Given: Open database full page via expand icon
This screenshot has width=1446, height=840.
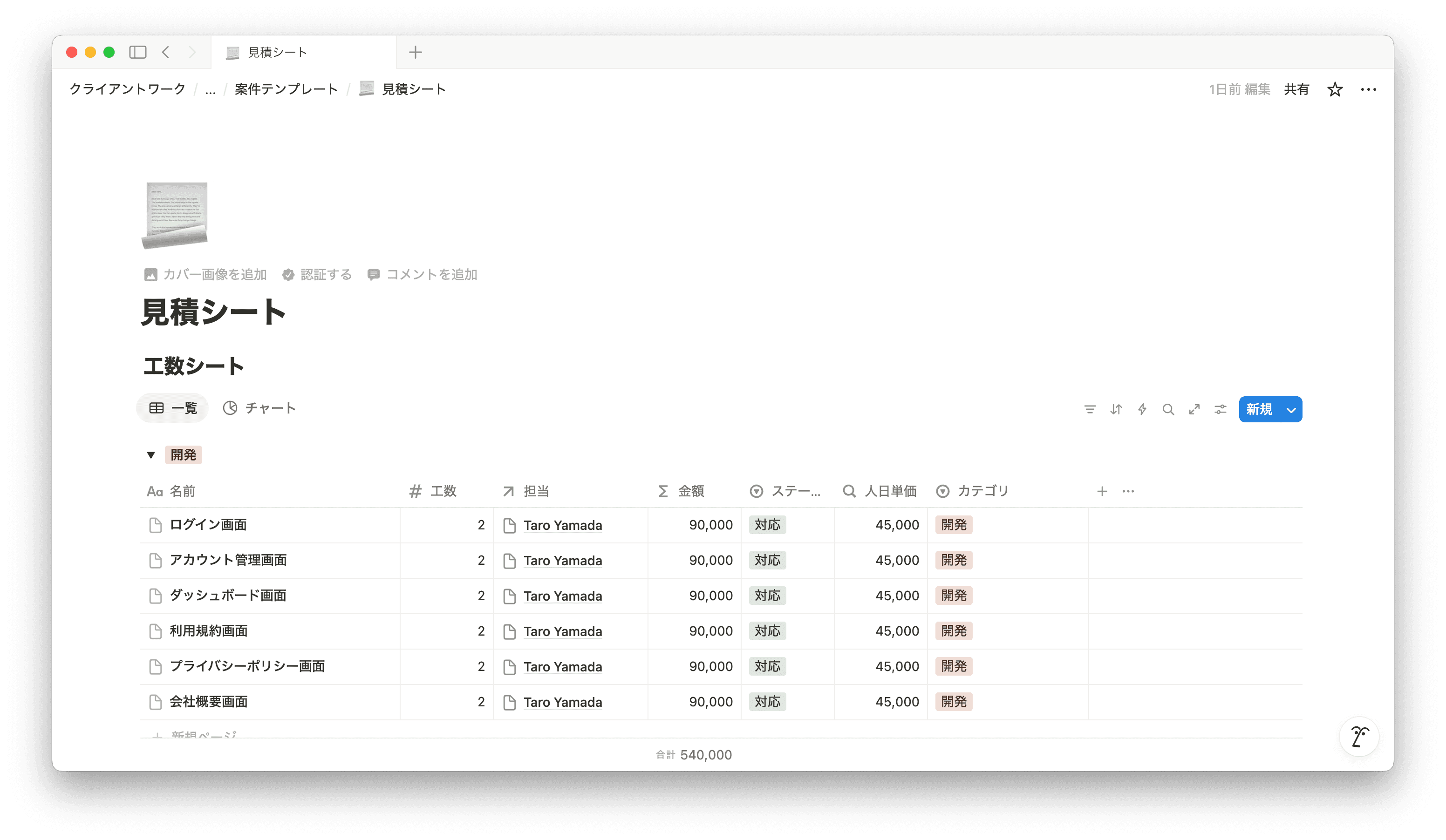Looking at the screenshot, I should tap(1194, 409).
